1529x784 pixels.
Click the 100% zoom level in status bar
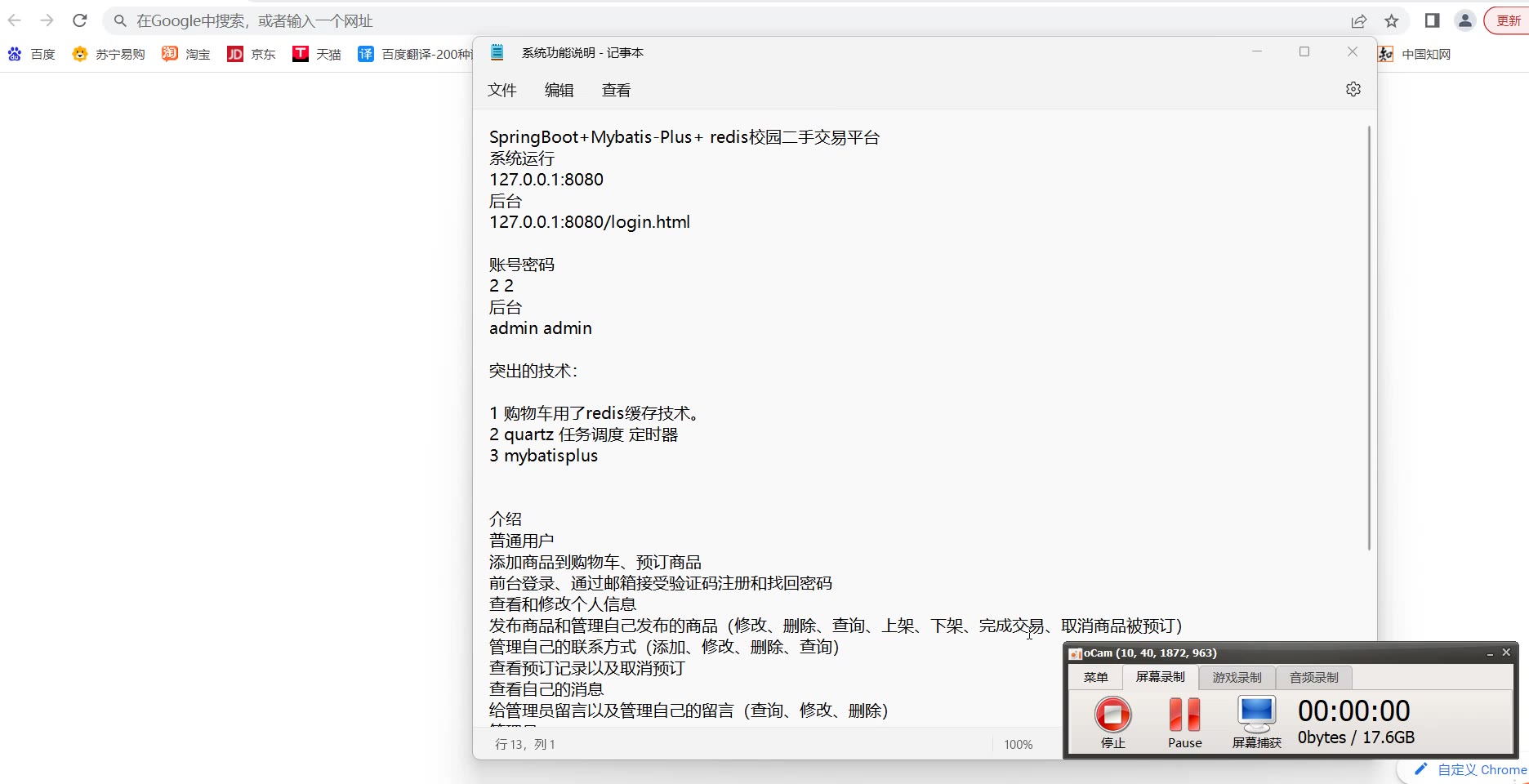pos(1018,744)
